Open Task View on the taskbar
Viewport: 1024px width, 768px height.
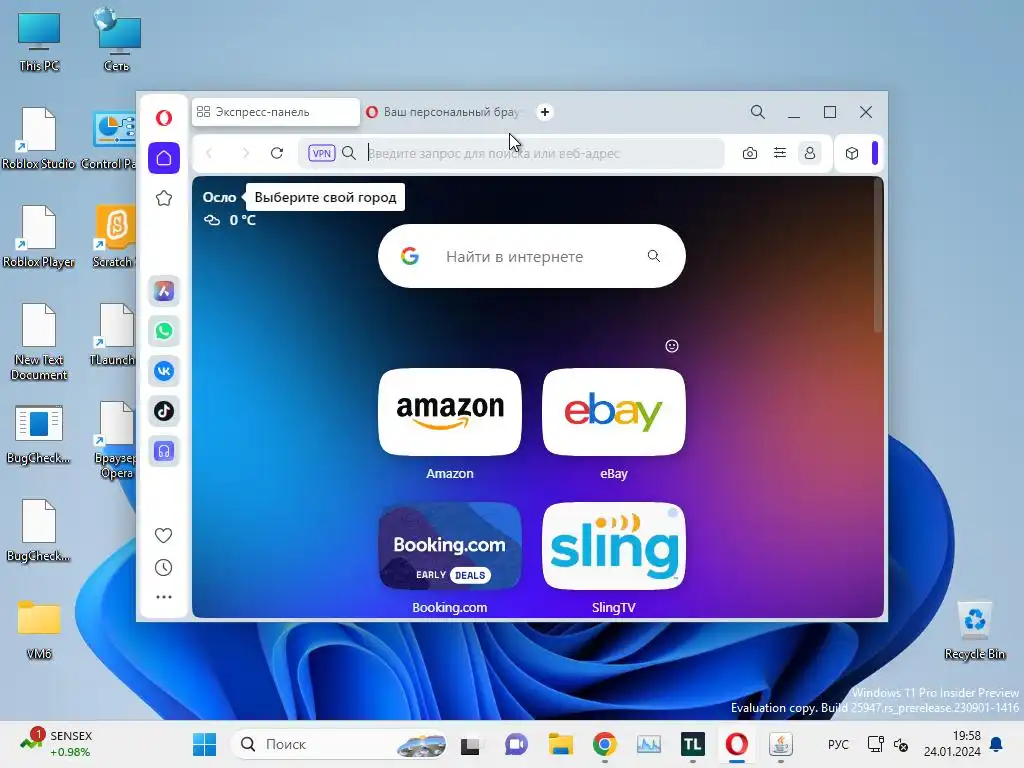470,744
